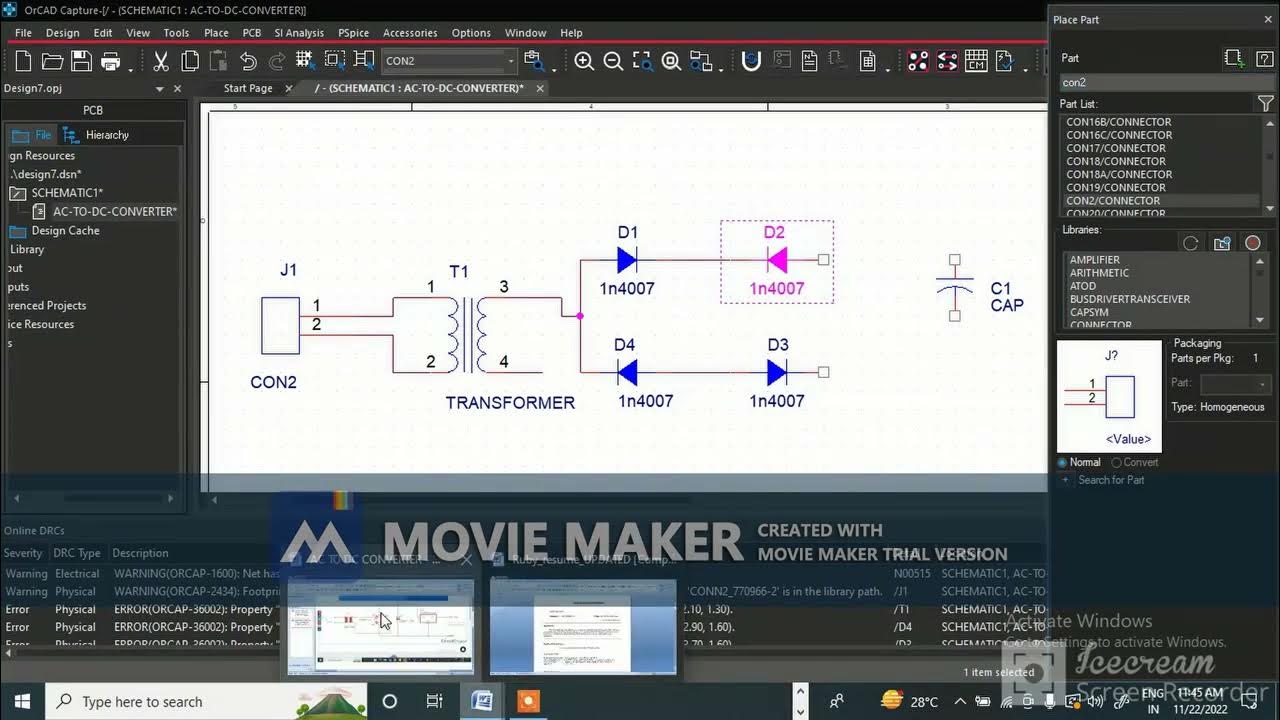Open the Design7.opj panel dropdown arrow
The width and height of the screenshot is (1280, 720).
(159, 88)
